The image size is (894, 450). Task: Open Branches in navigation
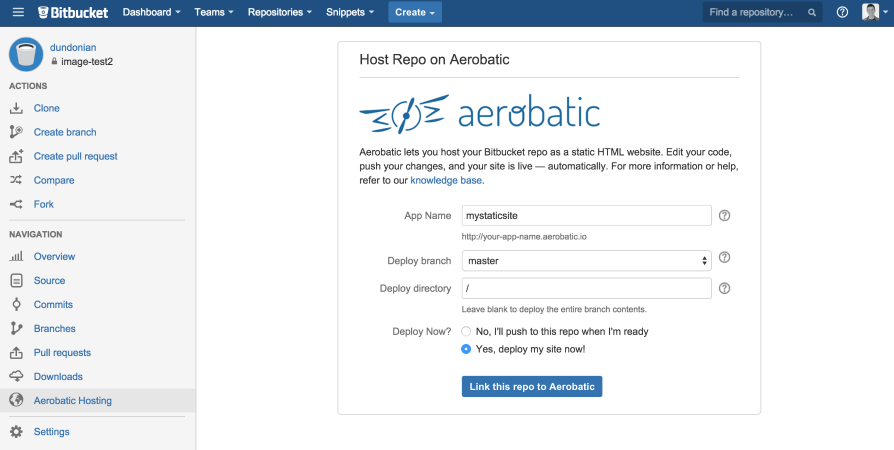click(x=54, y=328)
